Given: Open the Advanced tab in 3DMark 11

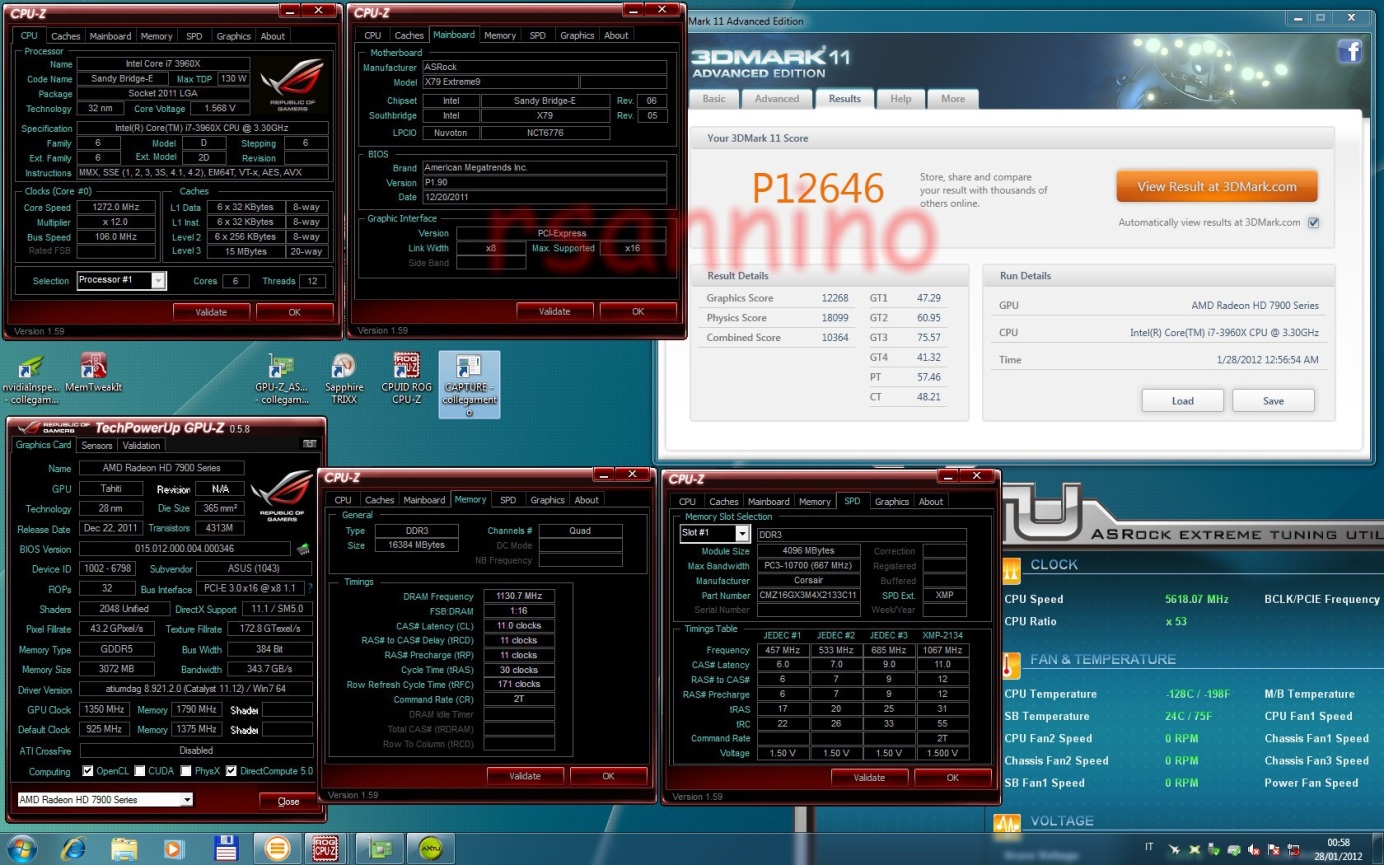Looking at the screenshot, I should pos(777,99).
